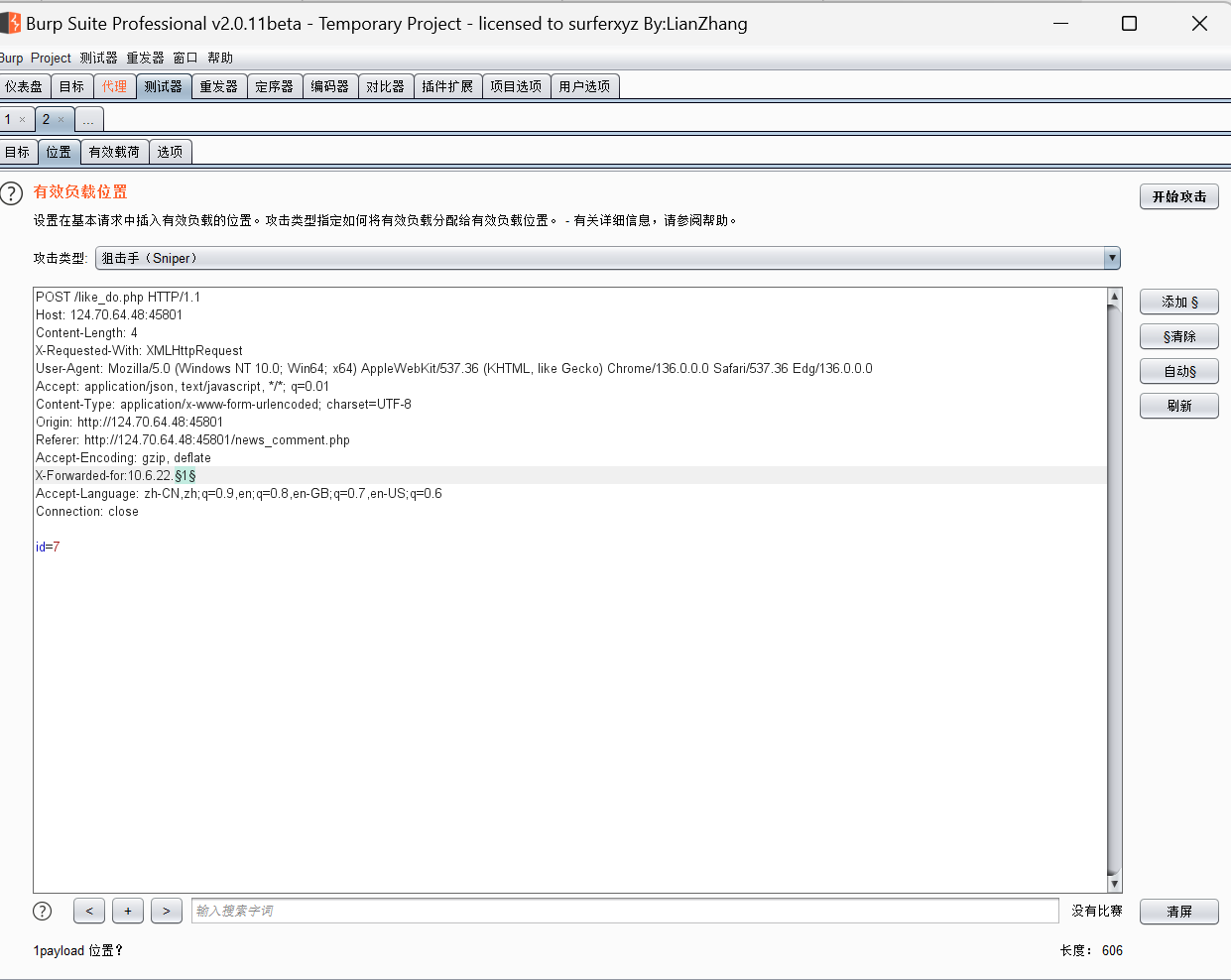Image resolution: width=1231 pixels, height=980 pixels.
Task: Add payload marker with 添加 § button
Action: tap(1179, 302)
